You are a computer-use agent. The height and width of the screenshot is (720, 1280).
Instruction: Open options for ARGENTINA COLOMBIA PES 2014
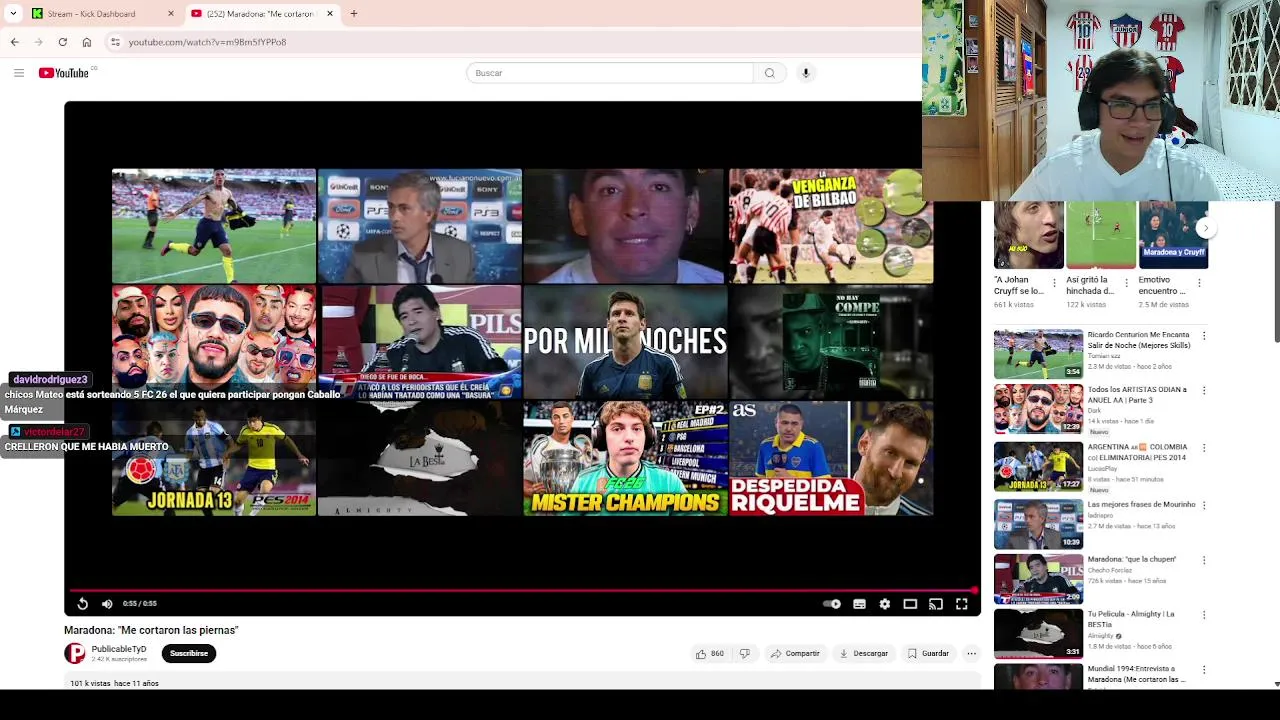point(1204,447)
